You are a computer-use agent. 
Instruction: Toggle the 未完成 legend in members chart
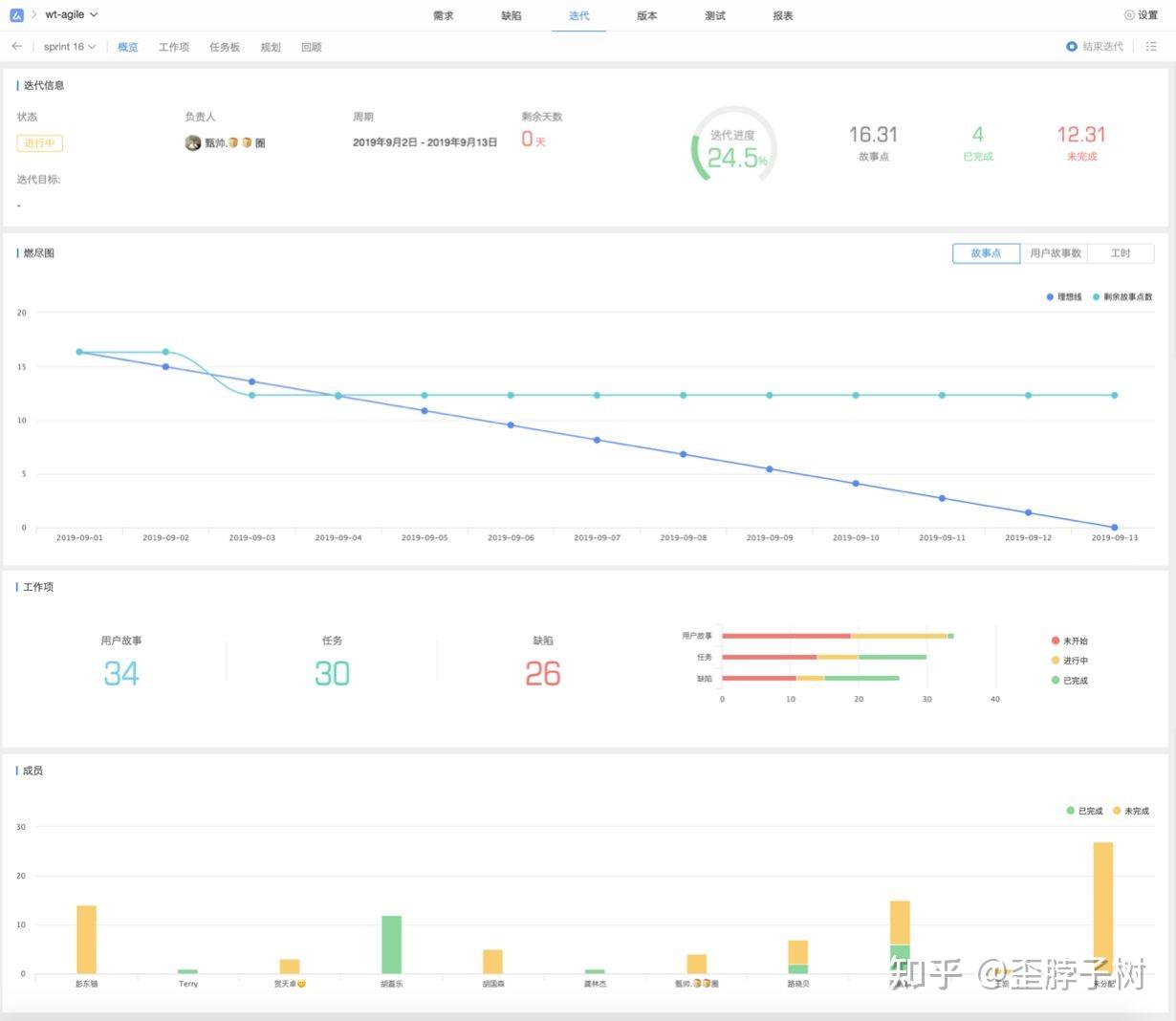(x=1131, y=811)
